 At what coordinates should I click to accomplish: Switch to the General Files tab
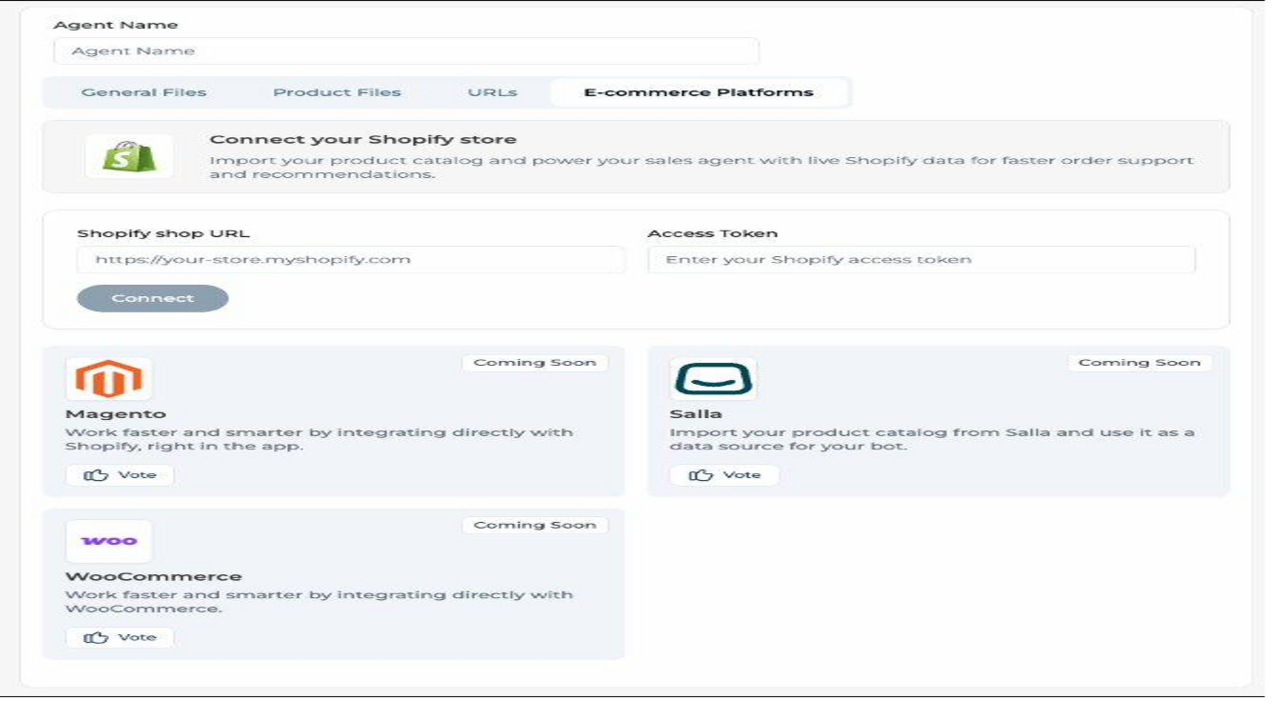144,92
